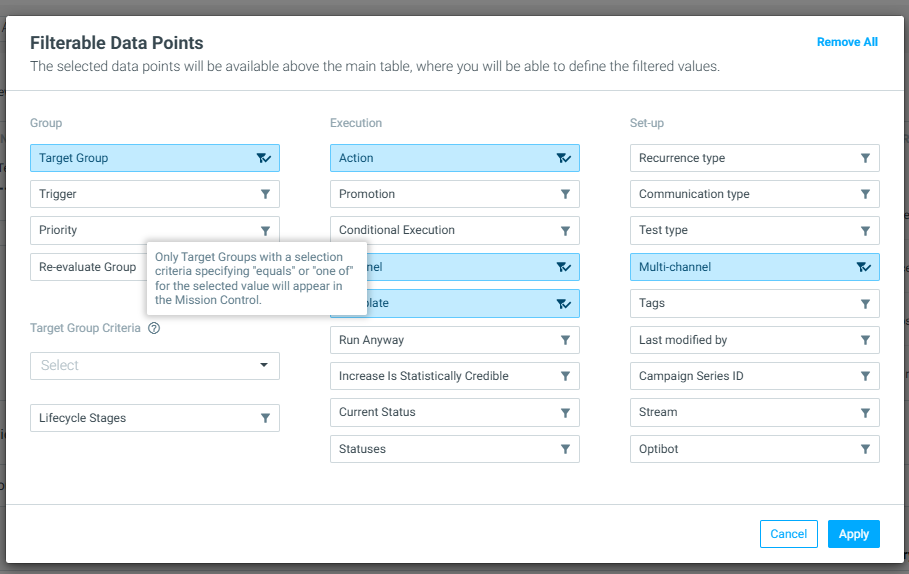Click the help icon beside Target Group Criteria

point(154,328)
